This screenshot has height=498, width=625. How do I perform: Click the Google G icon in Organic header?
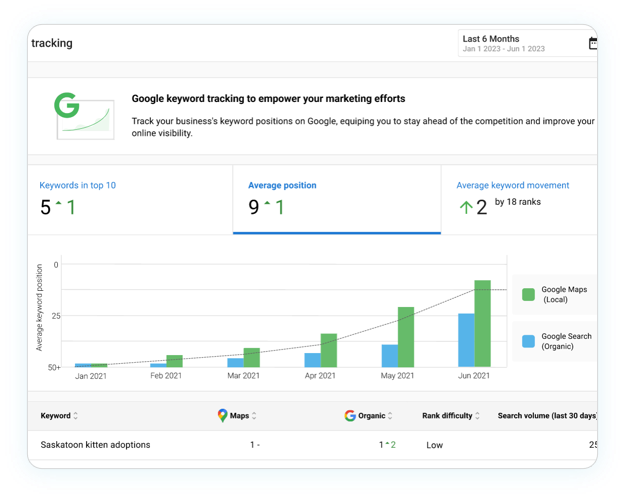[x=350, y=415]
